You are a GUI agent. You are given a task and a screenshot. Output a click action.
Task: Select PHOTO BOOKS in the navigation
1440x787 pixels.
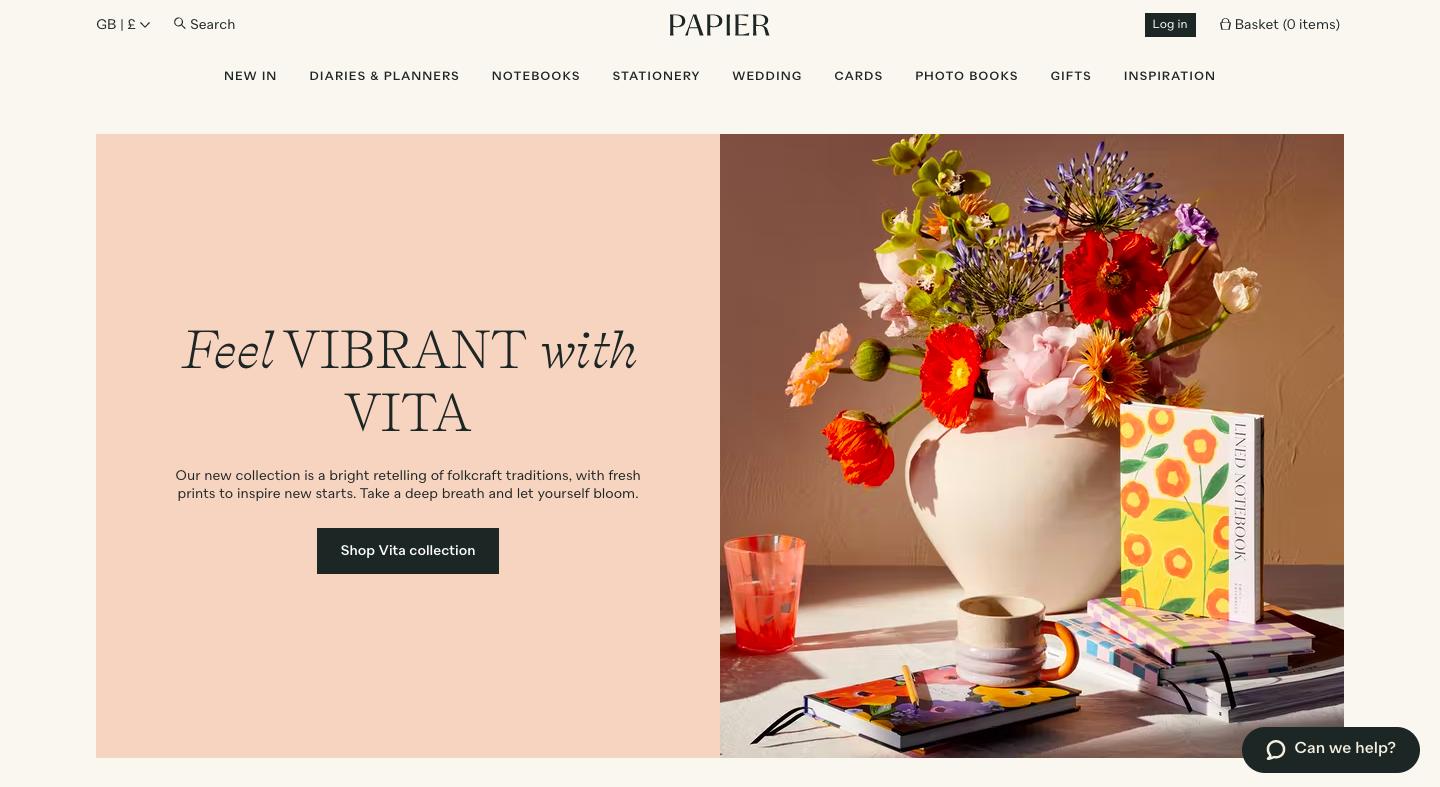click(966, 76)
